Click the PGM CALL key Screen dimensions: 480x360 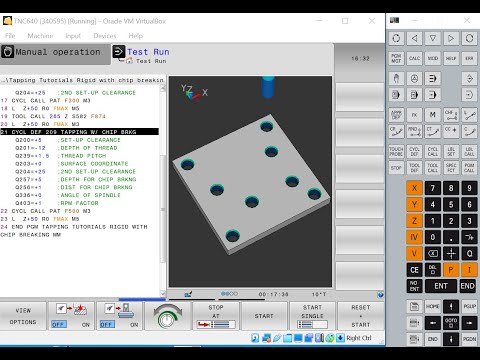pos(469,168)
